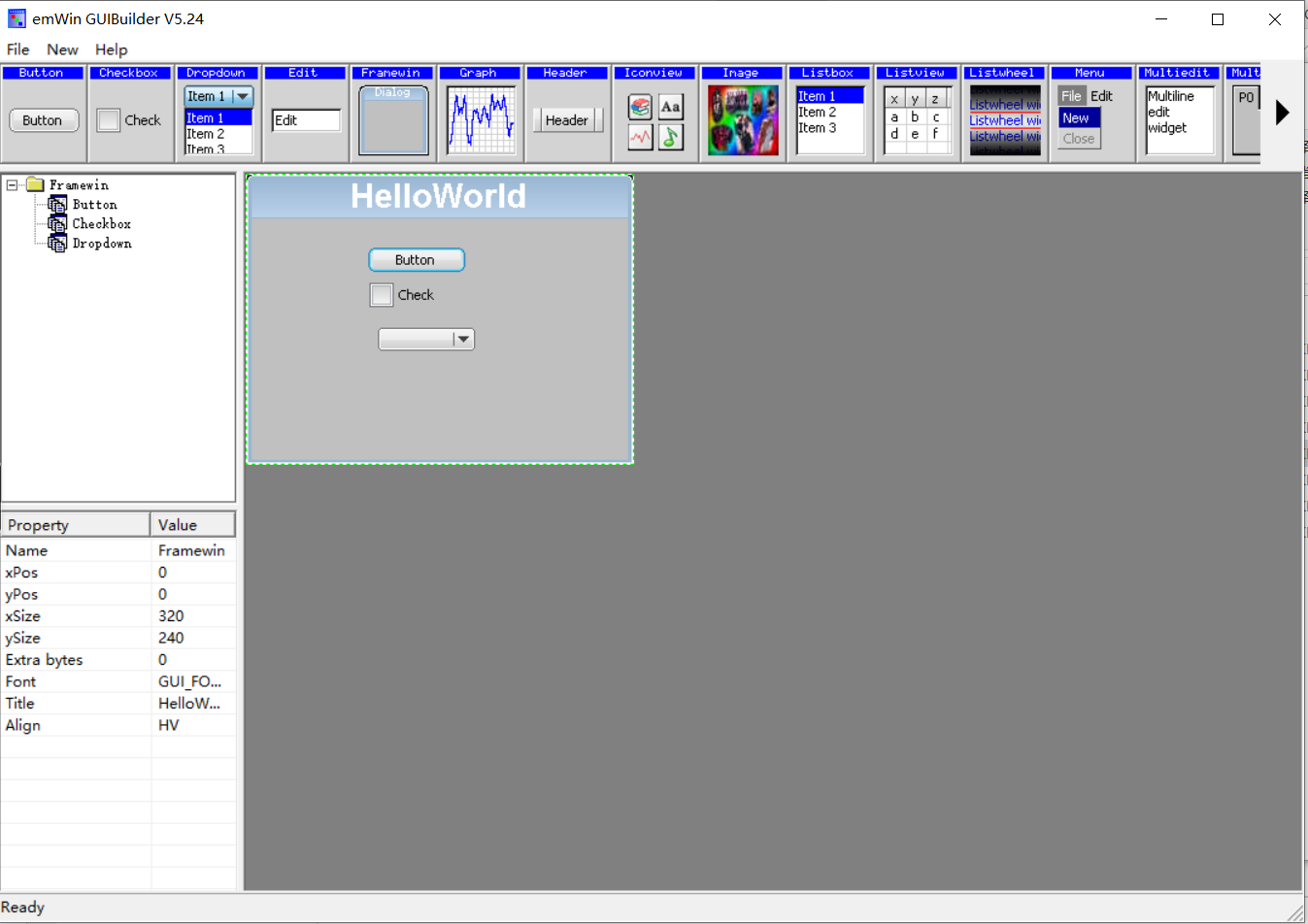The height and width of the screenshot is (924, 1308).
Task: Edit the yPos value
Action: (x=193, y=594)
